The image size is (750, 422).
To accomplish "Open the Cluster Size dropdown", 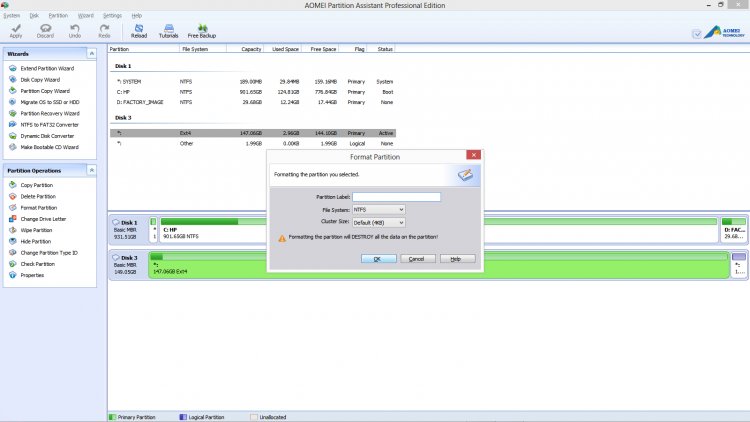I will 378,222.
